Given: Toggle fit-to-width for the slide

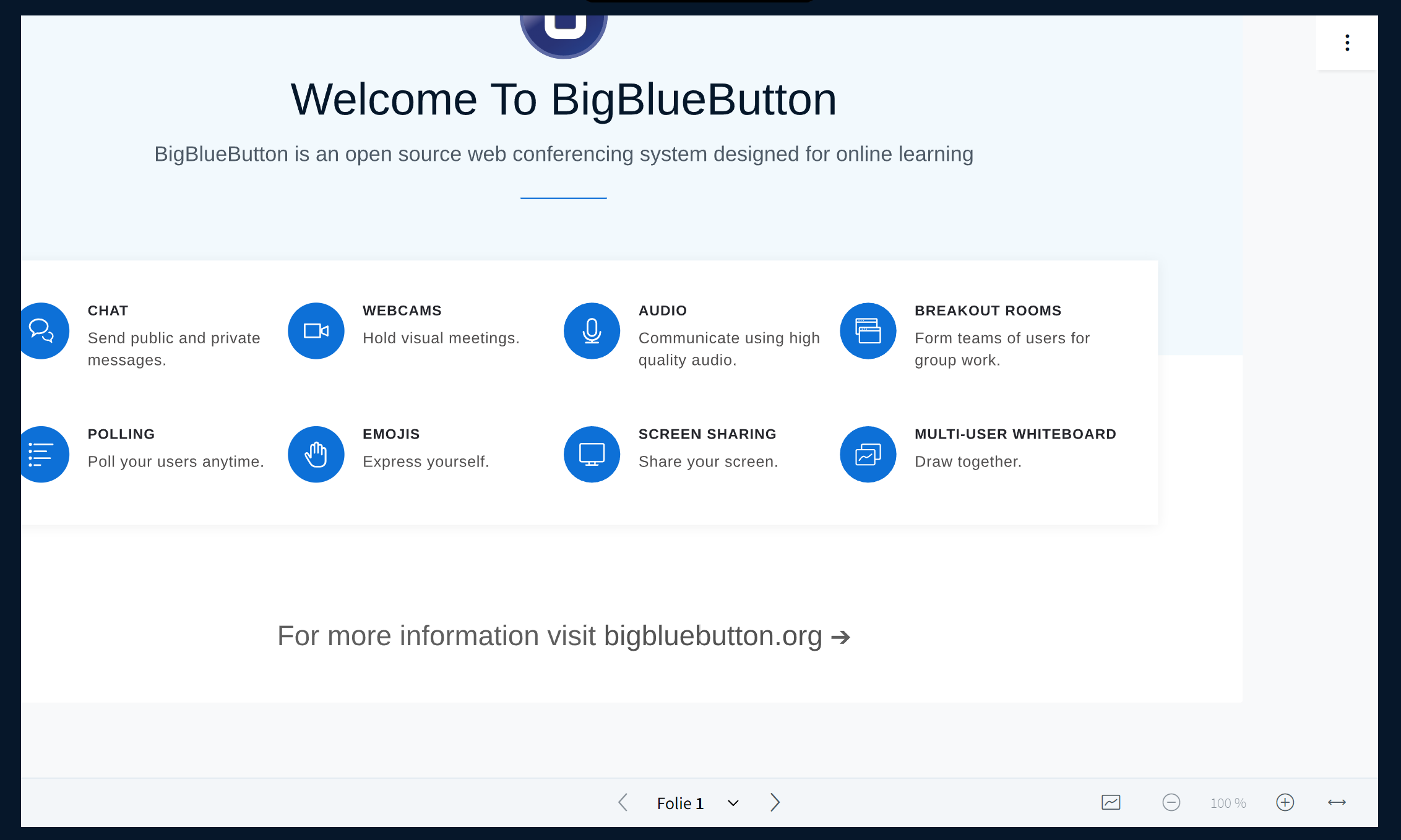Looking at the screenshot, I should point(1336,802).
